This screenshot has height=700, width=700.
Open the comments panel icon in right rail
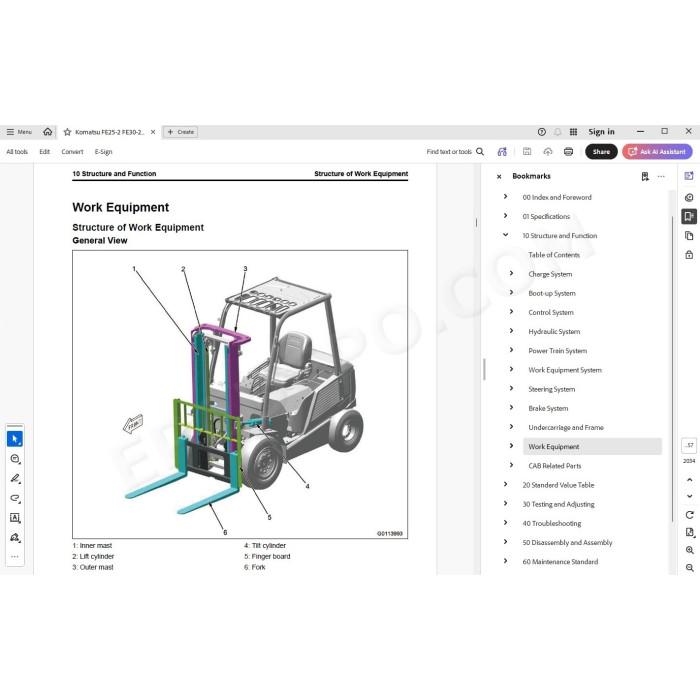pyautogui.click(x=689, y=197)
